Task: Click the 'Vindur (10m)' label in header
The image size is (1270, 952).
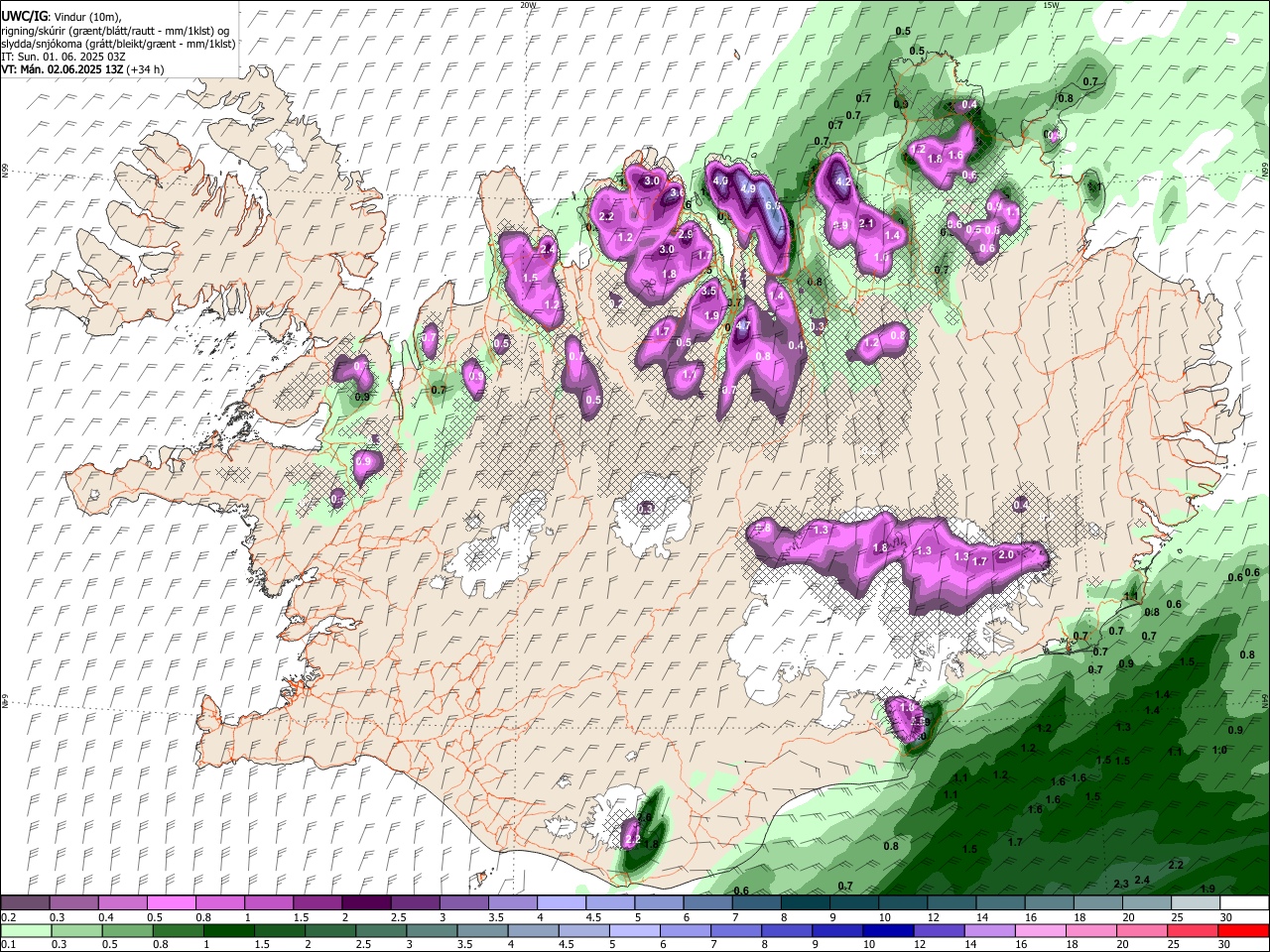Action: [86, 15]
